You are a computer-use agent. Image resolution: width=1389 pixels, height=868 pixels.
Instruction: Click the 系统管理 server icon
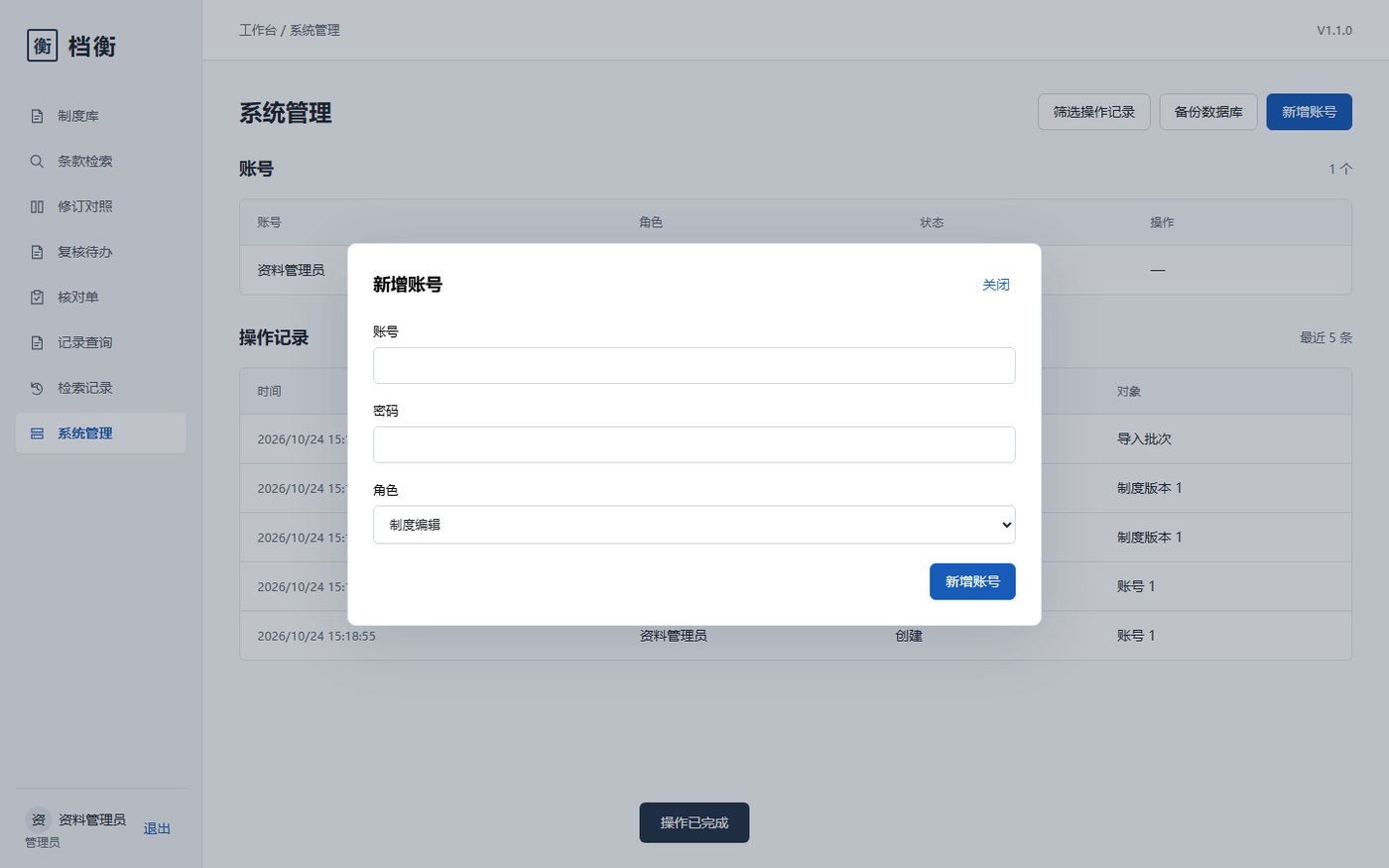click(37, 434)
